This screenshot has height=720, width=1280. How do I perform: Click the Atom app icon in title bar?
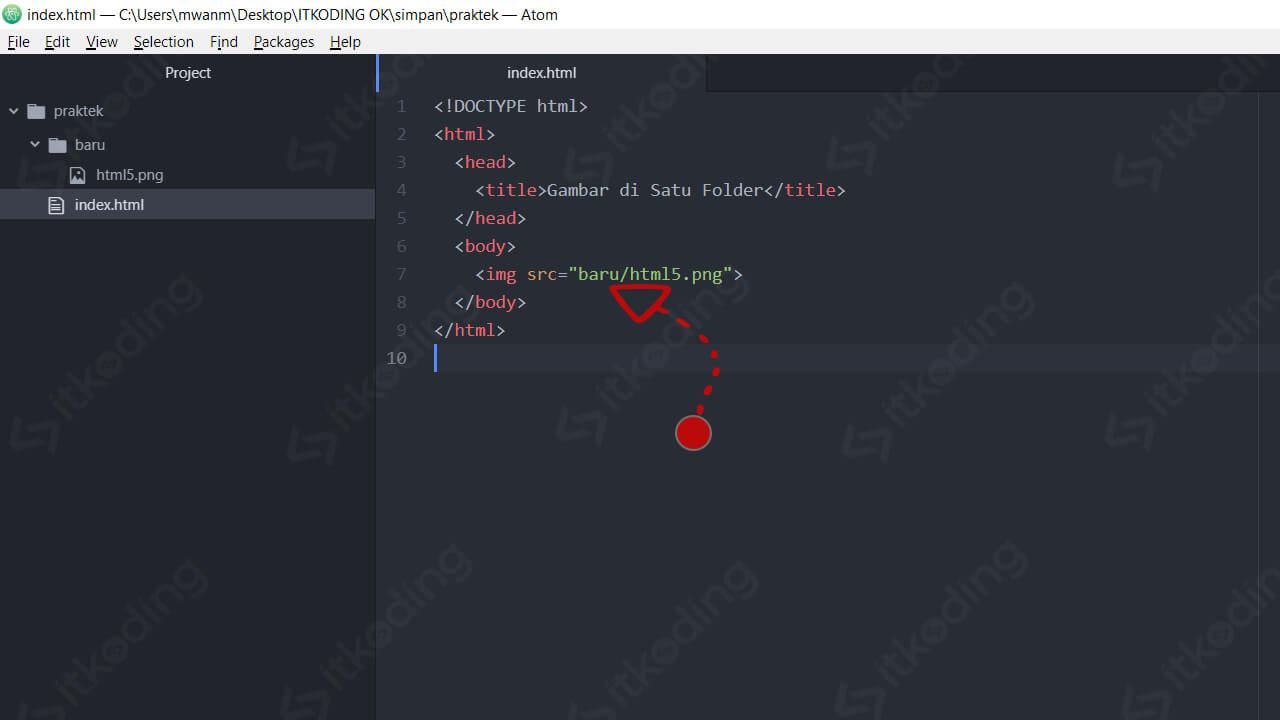click(12, 14)
